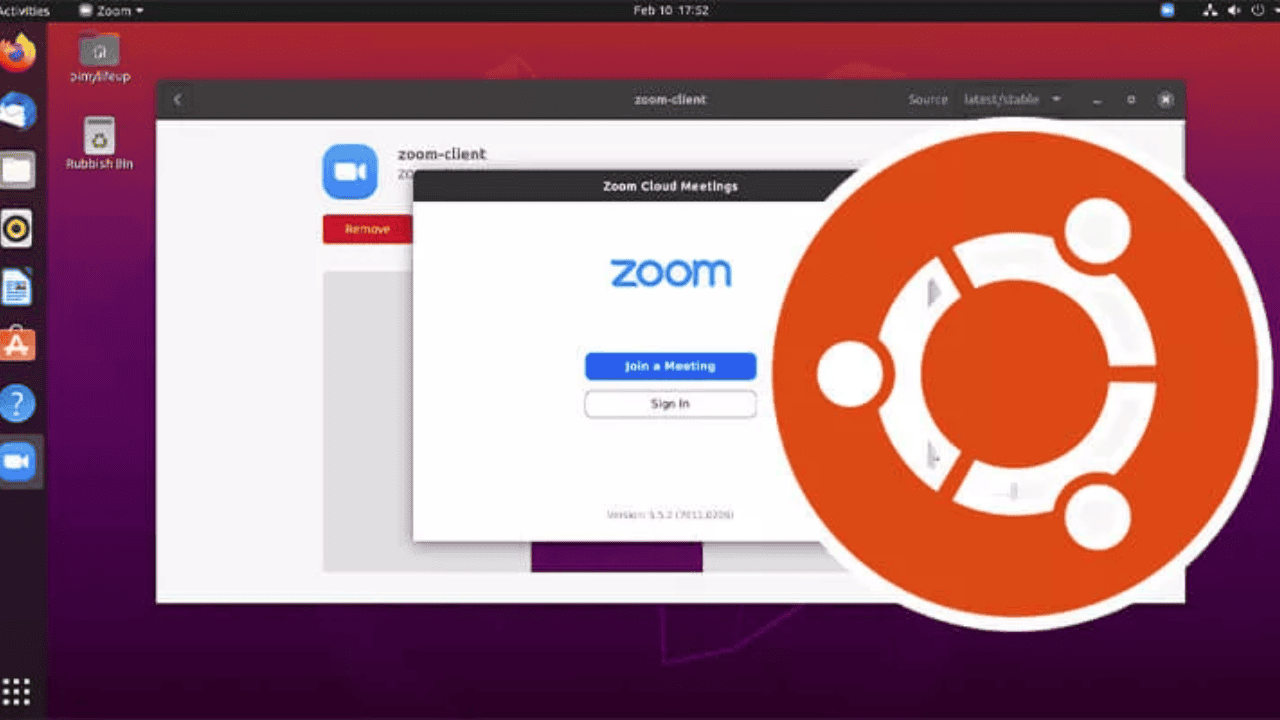Show Applications grid at dock bottom
This screenshot has height=720, width=1280.
(x=16, y=691)
